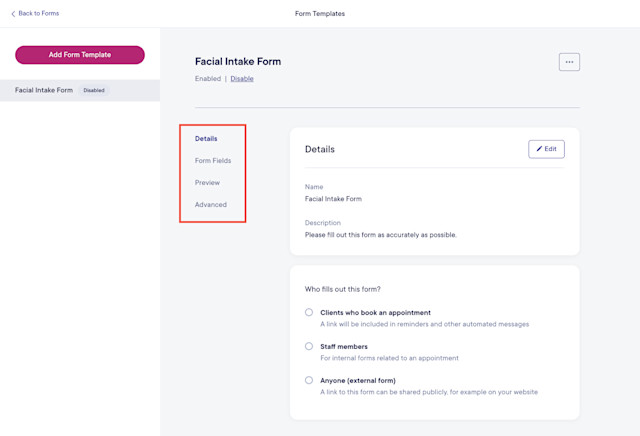Click the Disabled badge in sidebar
This screenshot has width=640, height=436.
(94, 90)
